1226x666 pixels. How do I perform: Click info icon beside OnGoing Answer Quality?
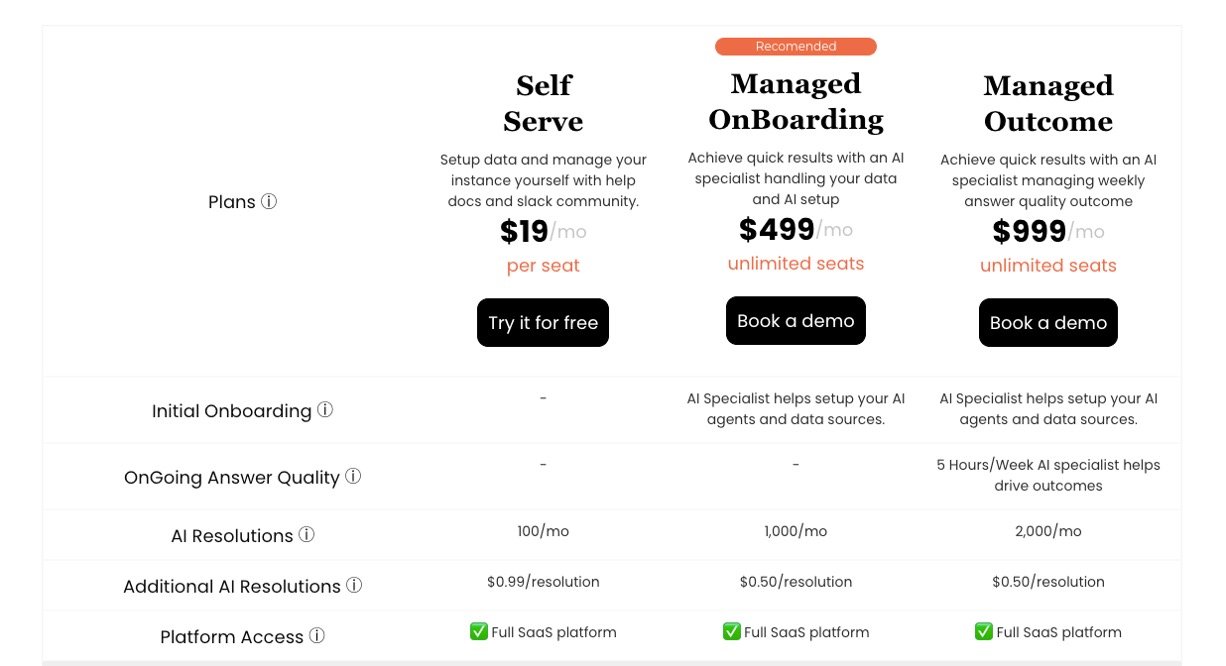[353, 476]
